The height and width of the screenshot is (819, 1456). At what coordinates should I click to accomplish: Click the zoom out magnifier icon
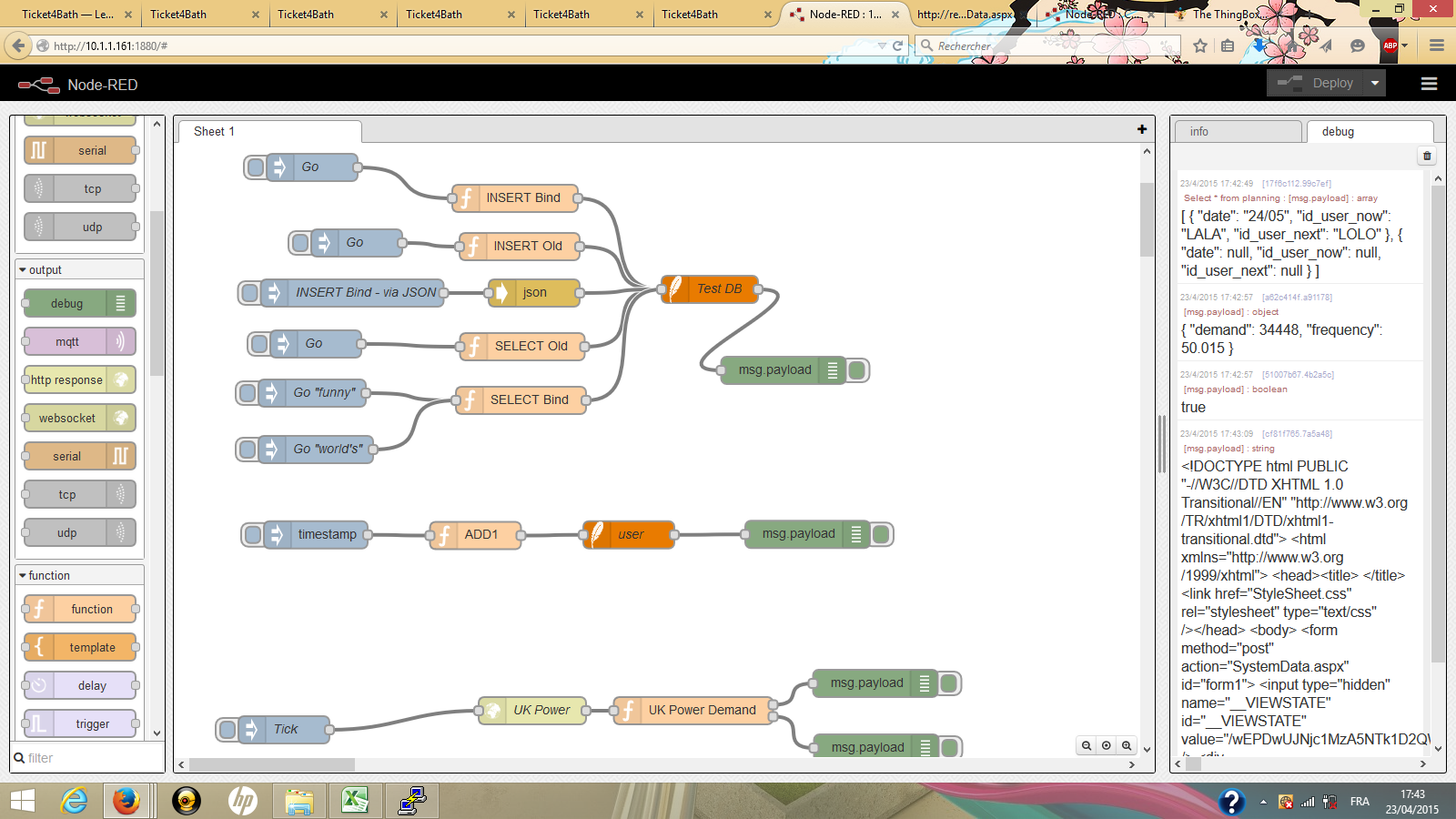coord(1087,745)
